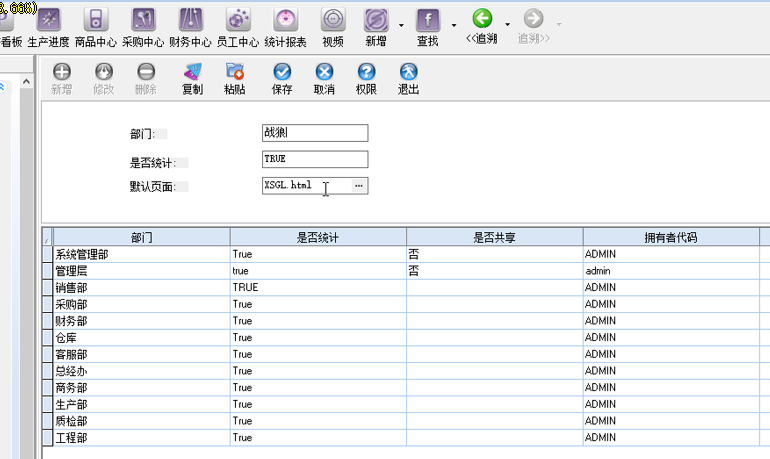
Task: Sort by the 拥有者代码 column header
Action: pyautogui.click(x=671, y=238)
